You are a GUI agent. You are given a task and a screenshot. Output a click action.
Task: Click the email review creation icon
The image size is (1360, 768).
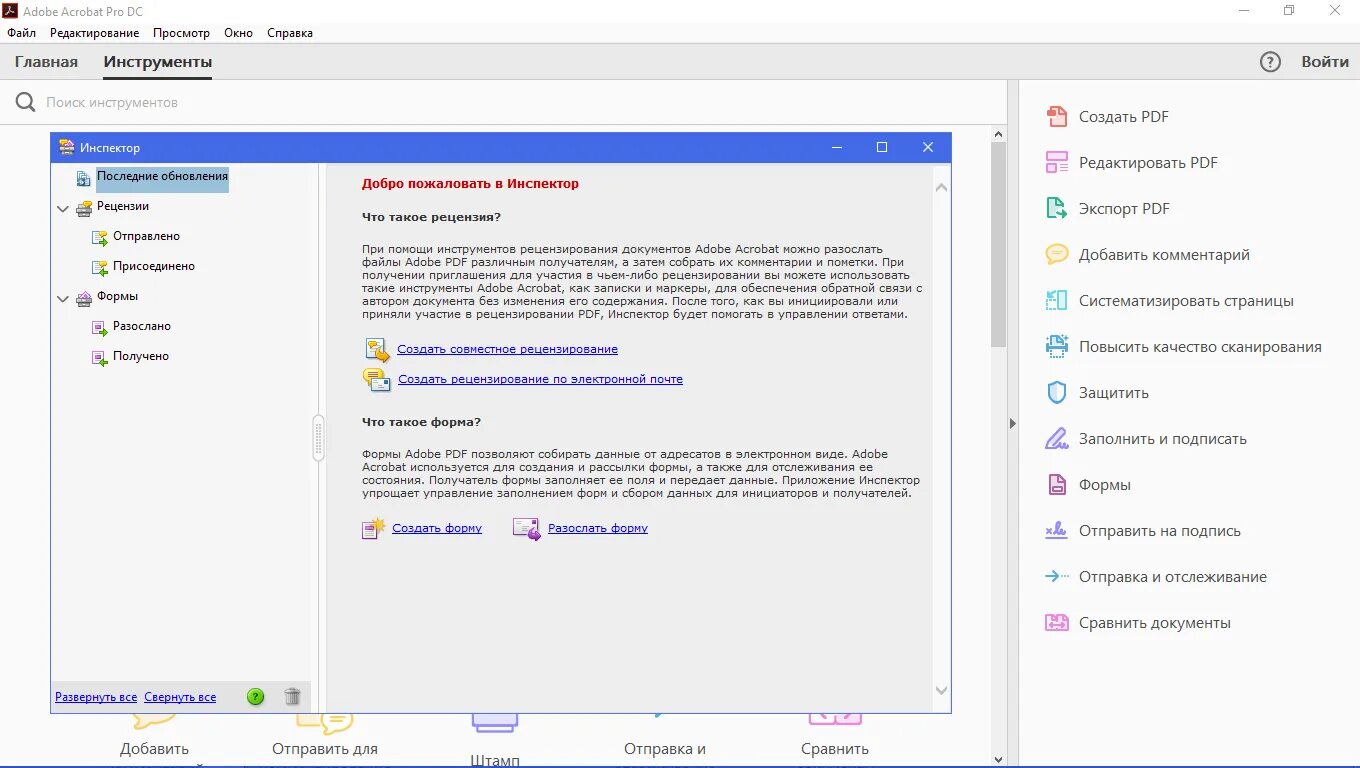[x=377, y=379]
